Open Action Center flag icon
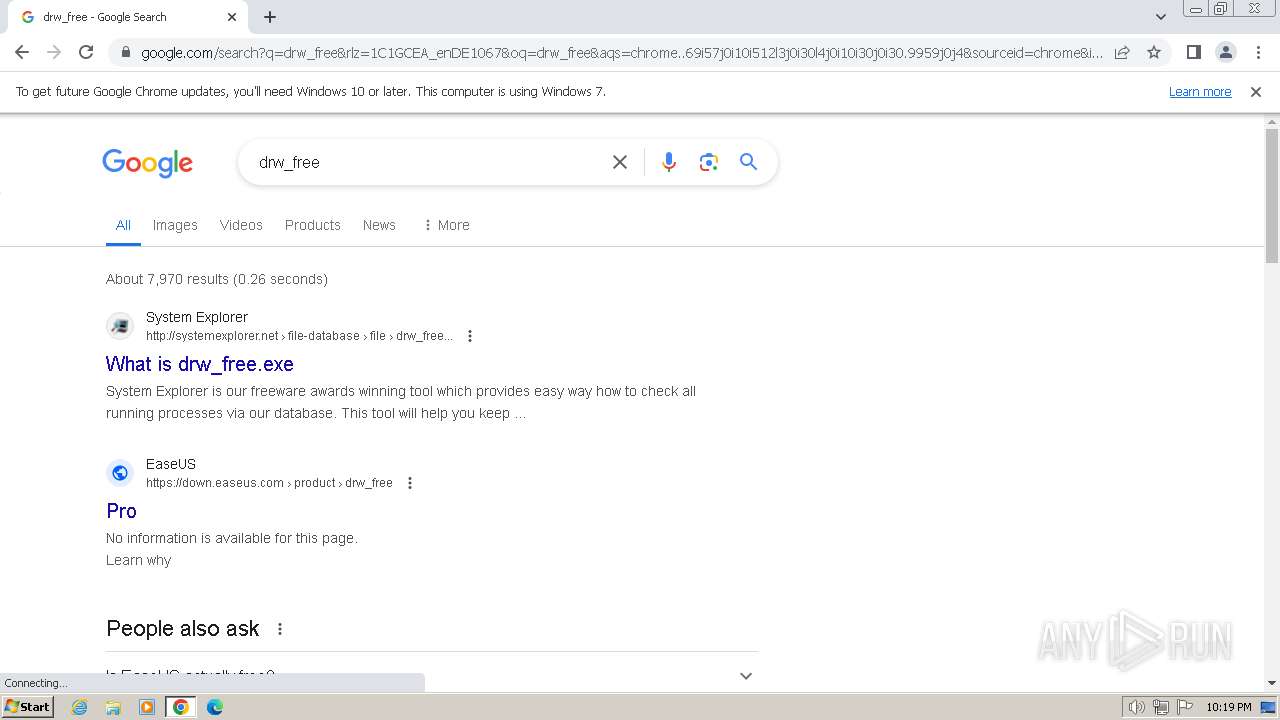 (1183, 707)
